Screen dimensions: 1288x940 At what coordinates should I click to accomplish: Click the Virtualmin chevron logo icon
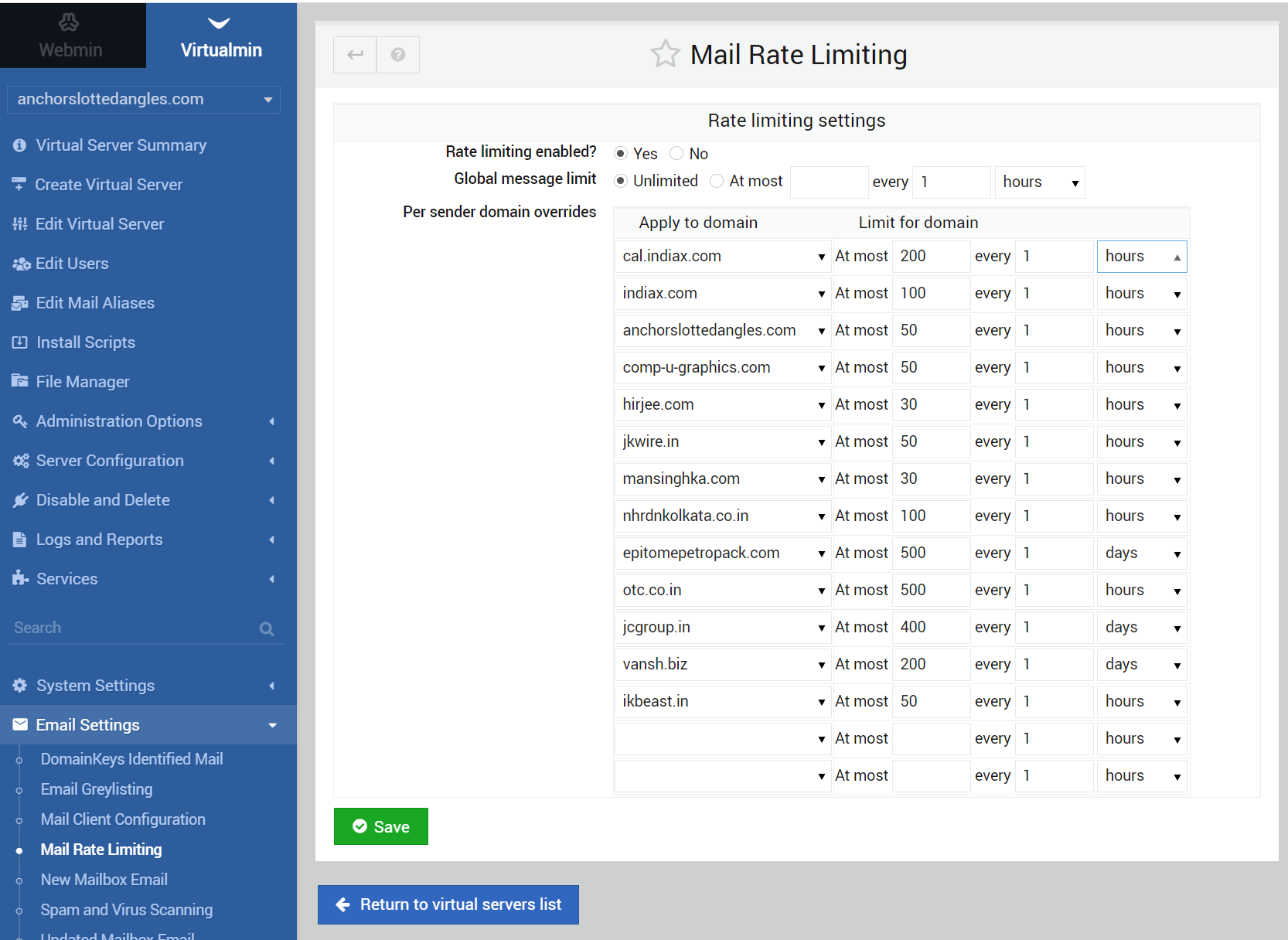pyautogui.click(x=220, y=23)
